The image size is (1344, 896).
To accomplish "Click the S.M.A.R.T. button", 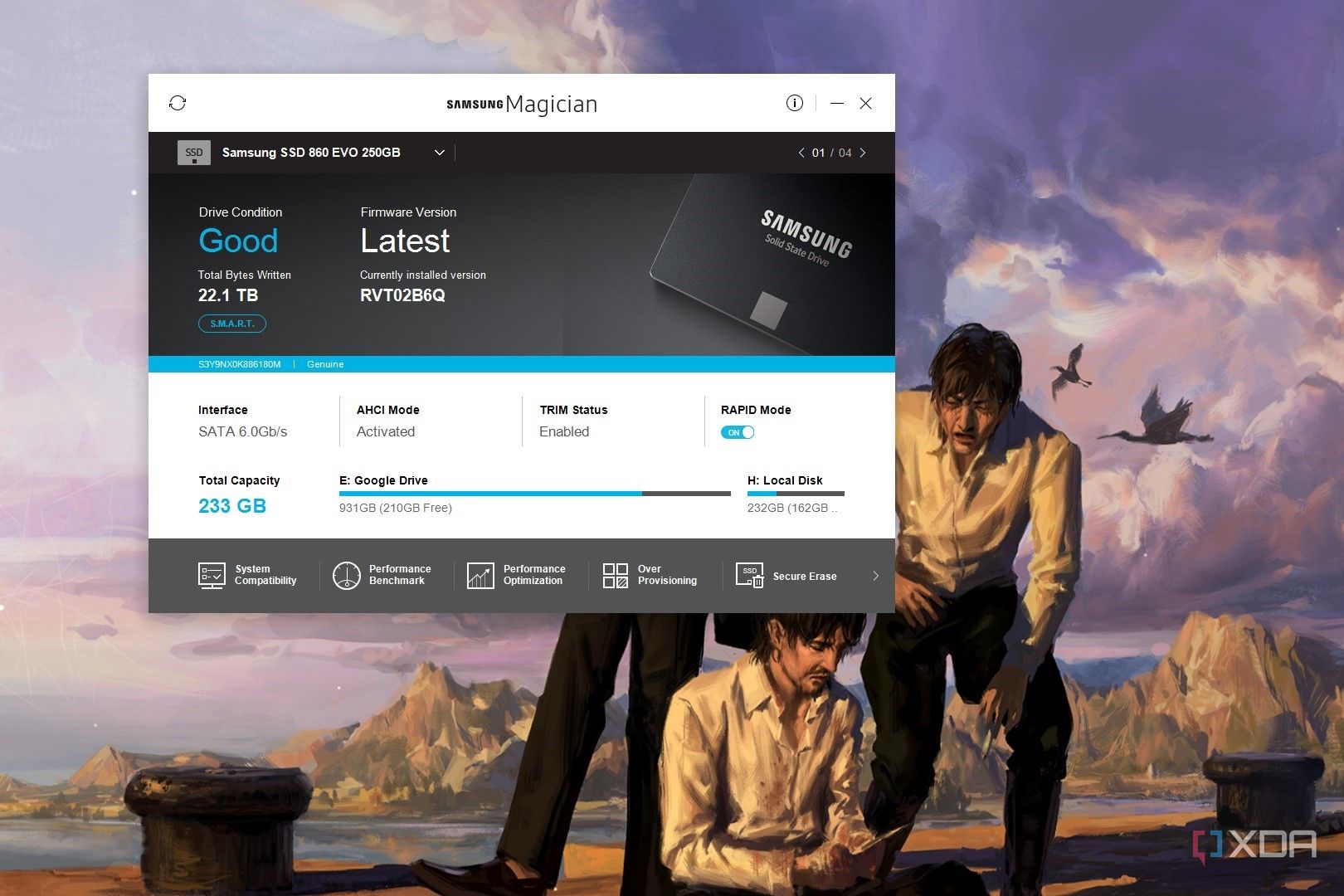I will tap(232, 324).
